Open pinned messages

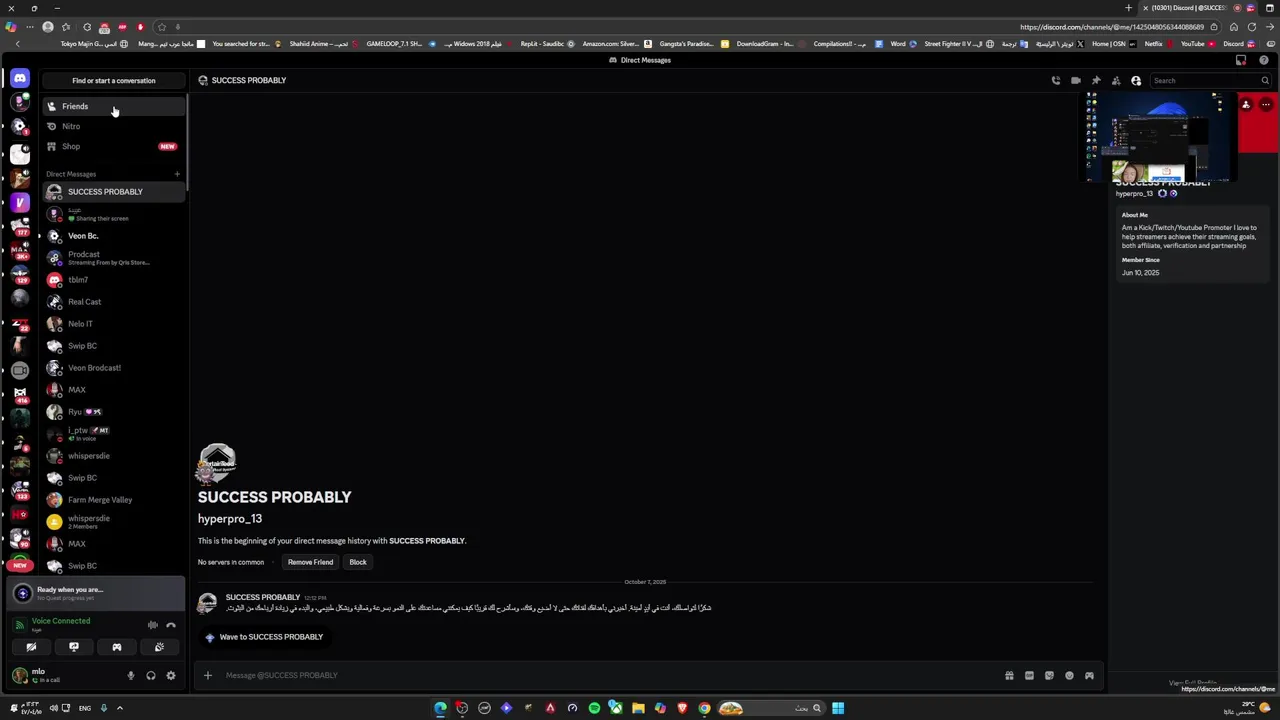tap(1096, 80)
